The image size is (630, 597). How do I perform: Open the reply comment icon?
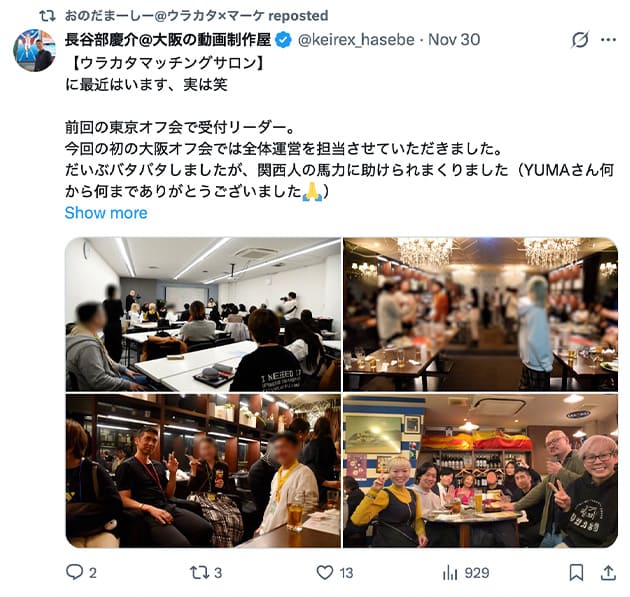(75, 572)
